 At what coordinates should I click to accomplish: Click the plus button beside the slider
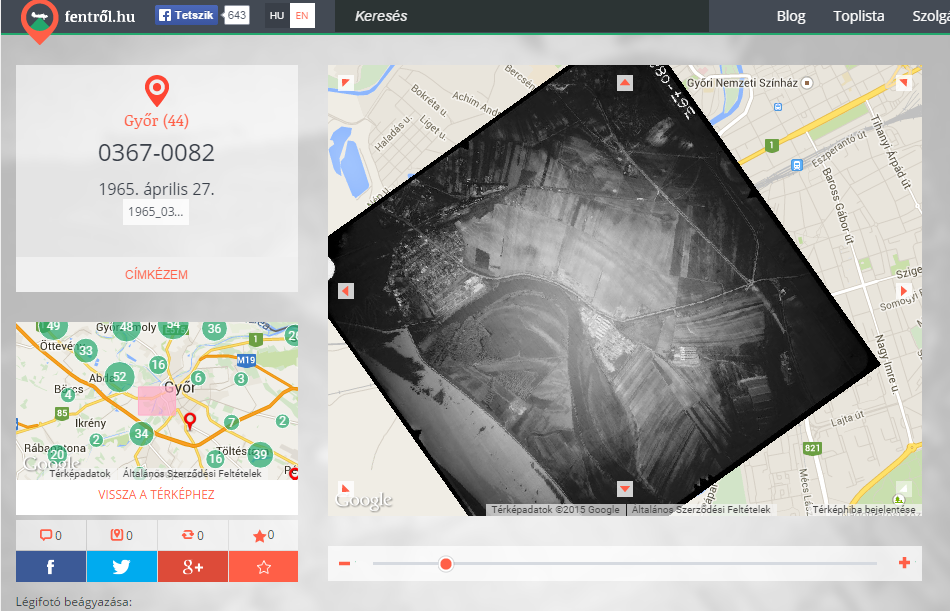(x=904, y=563)
